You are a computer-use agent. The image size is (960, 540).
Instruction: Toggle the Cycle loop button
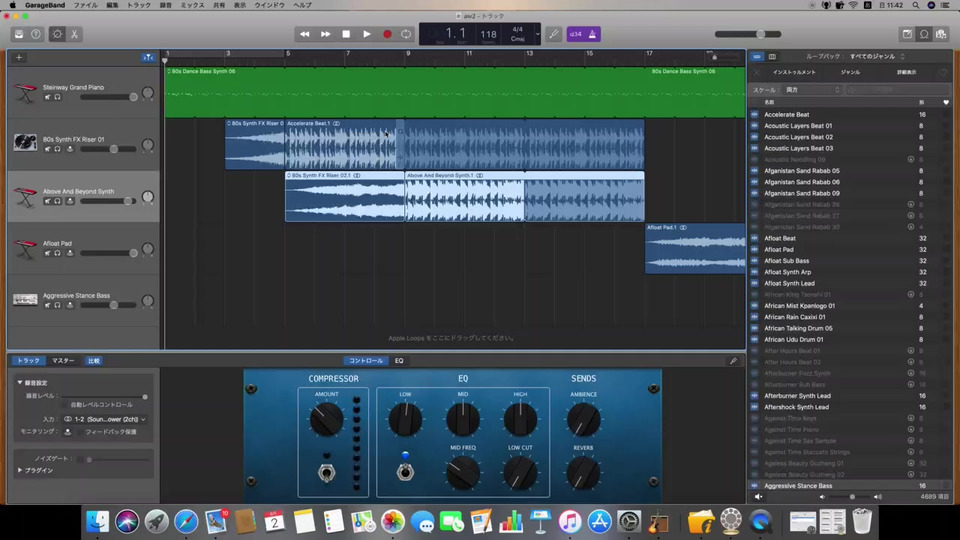pyautogui.click(x=406, y=34)
